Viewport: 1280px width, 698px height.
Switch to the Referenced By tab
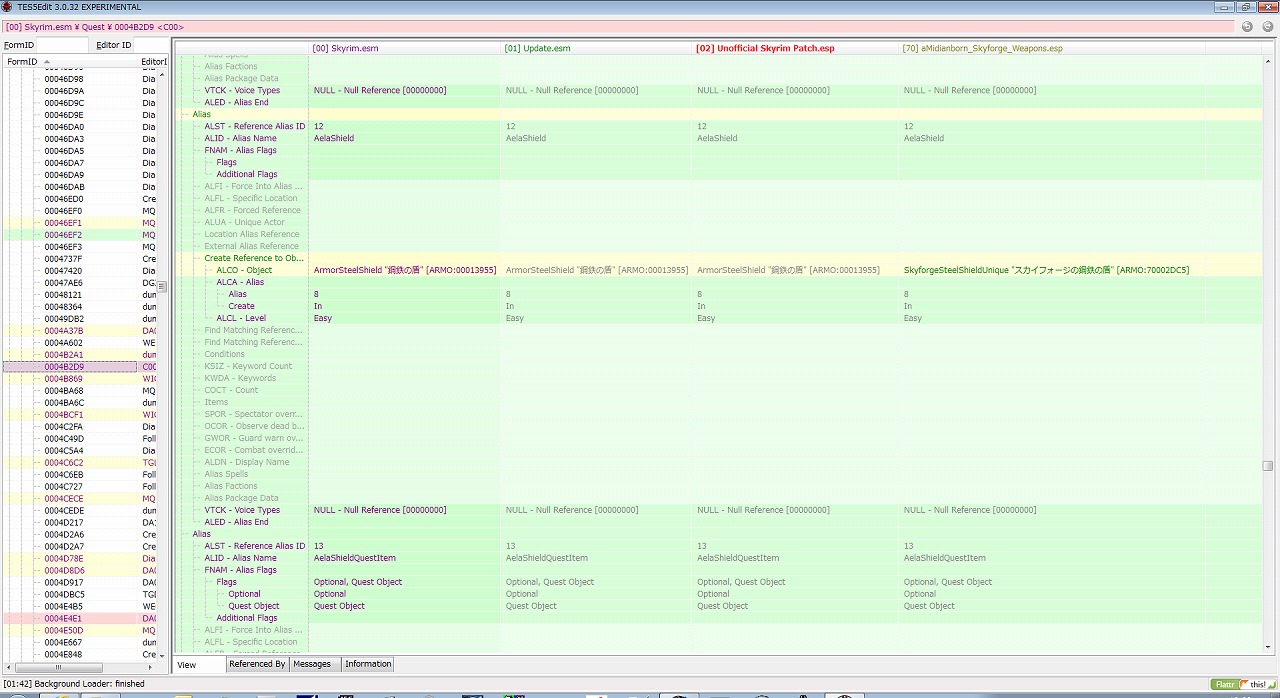tap(257, 664)
